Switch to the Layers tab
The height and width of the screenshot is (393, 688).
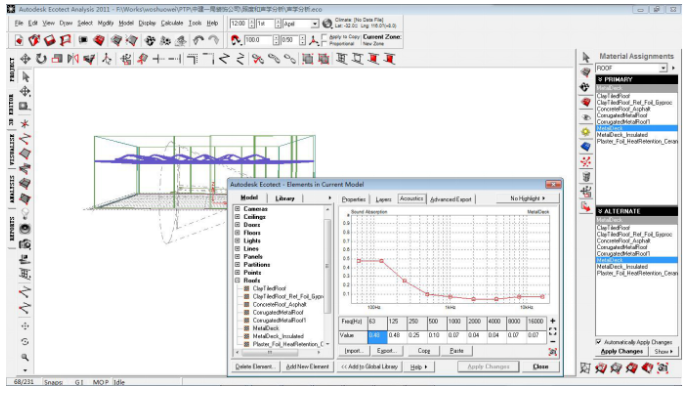coord(383,199)
